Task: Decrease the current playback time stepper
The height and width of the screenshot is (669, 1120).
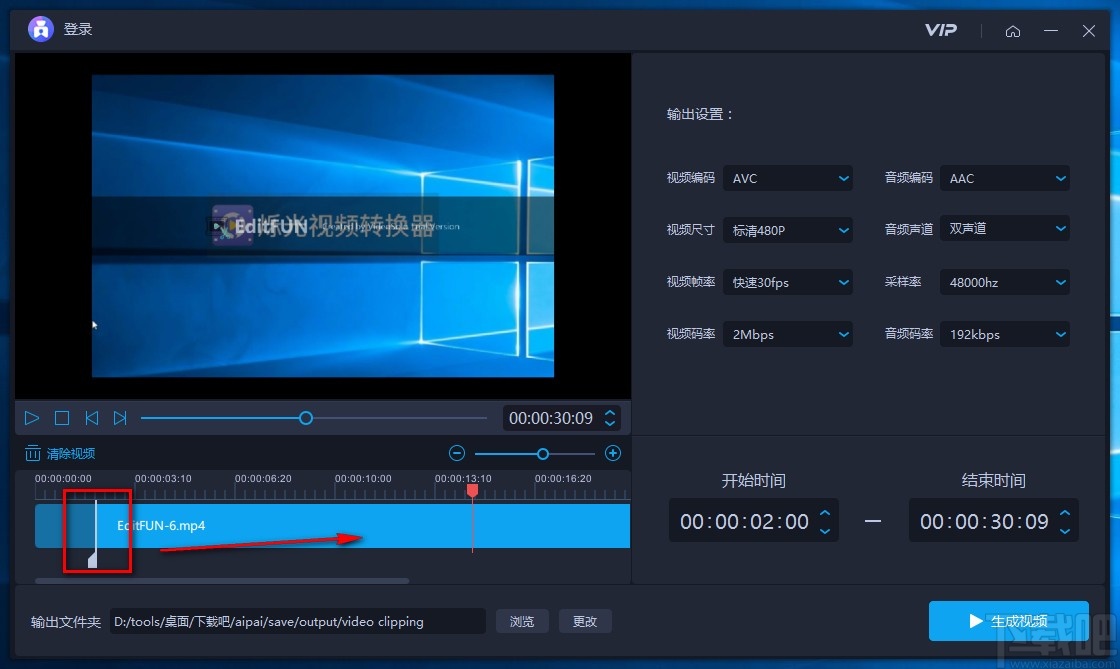Action: pos(610,423)
